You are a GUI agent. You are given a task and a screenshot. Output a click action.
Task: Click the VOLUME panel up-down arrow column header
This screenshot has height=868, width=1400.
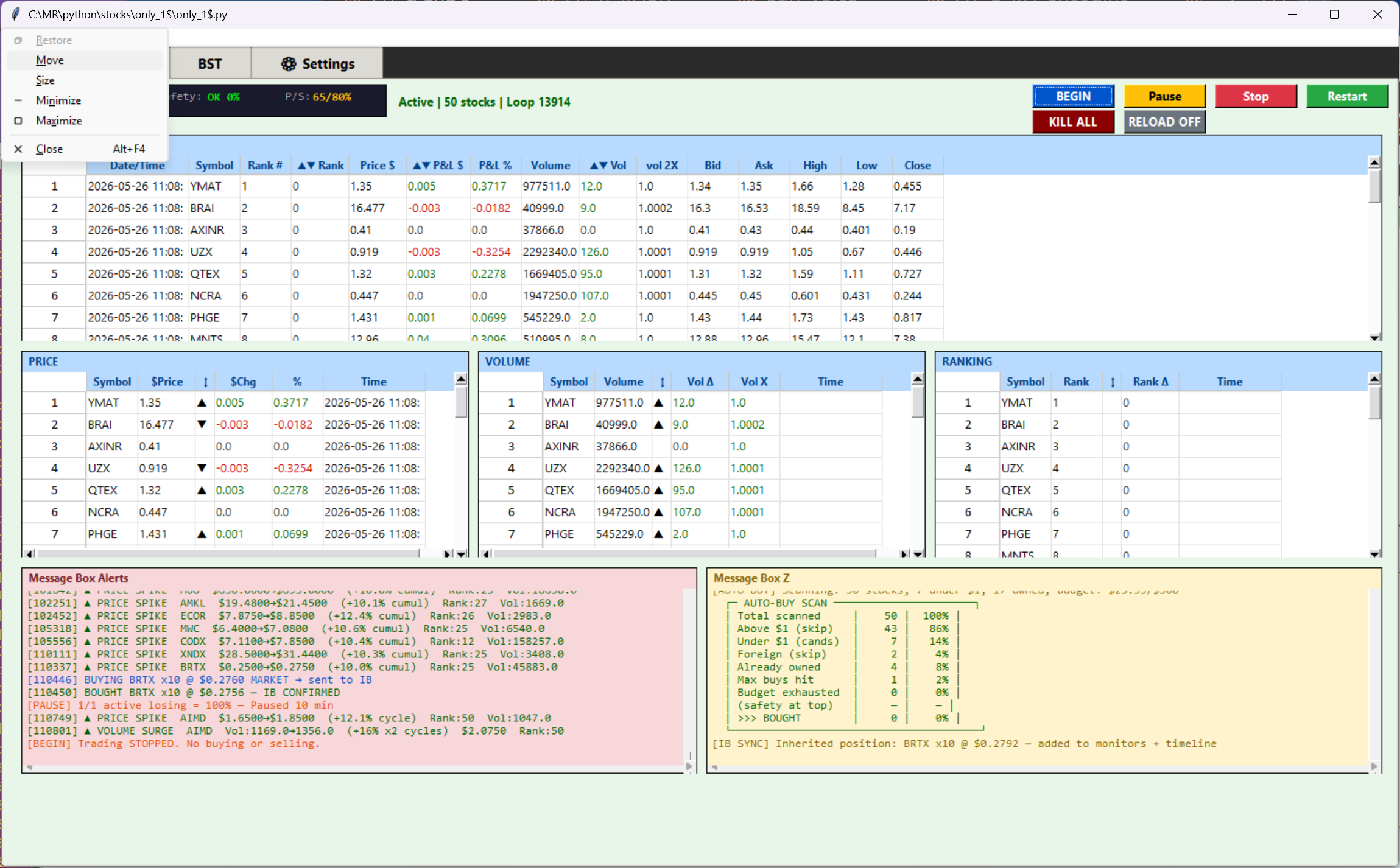click(662, 382)
